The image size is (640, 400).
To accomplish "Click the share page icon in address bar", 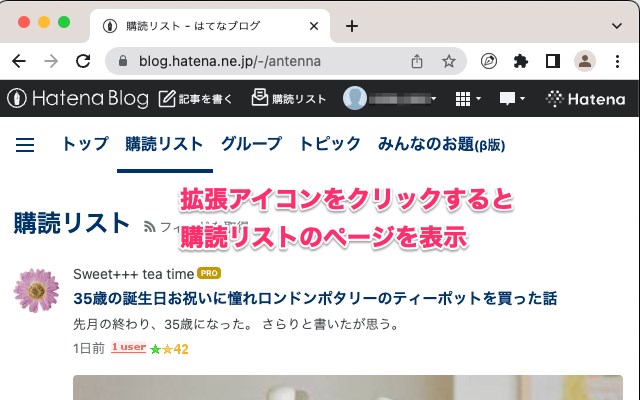I will 417,62.
